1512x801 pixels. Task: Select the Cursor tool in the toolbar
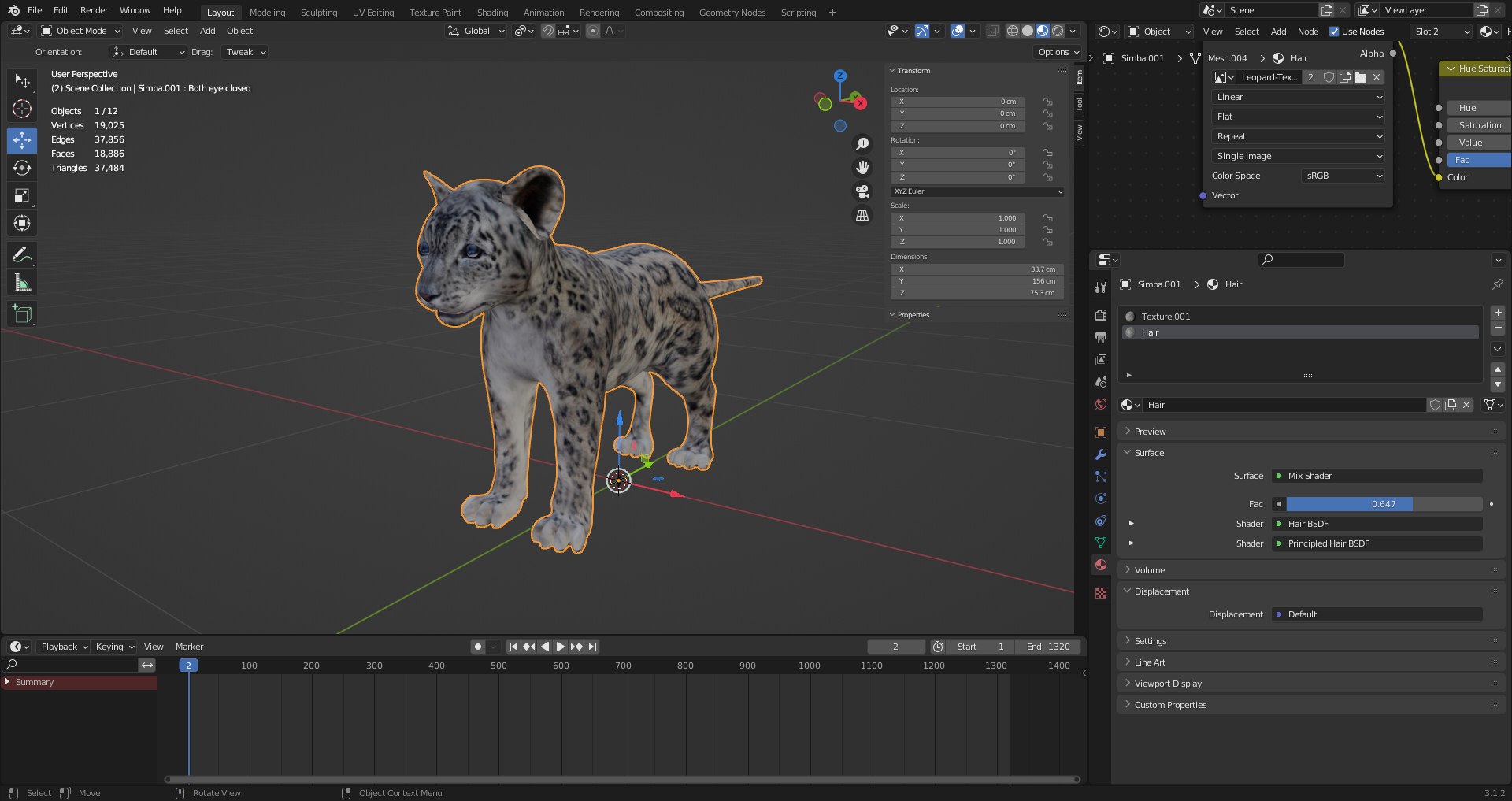click(22, 109)
